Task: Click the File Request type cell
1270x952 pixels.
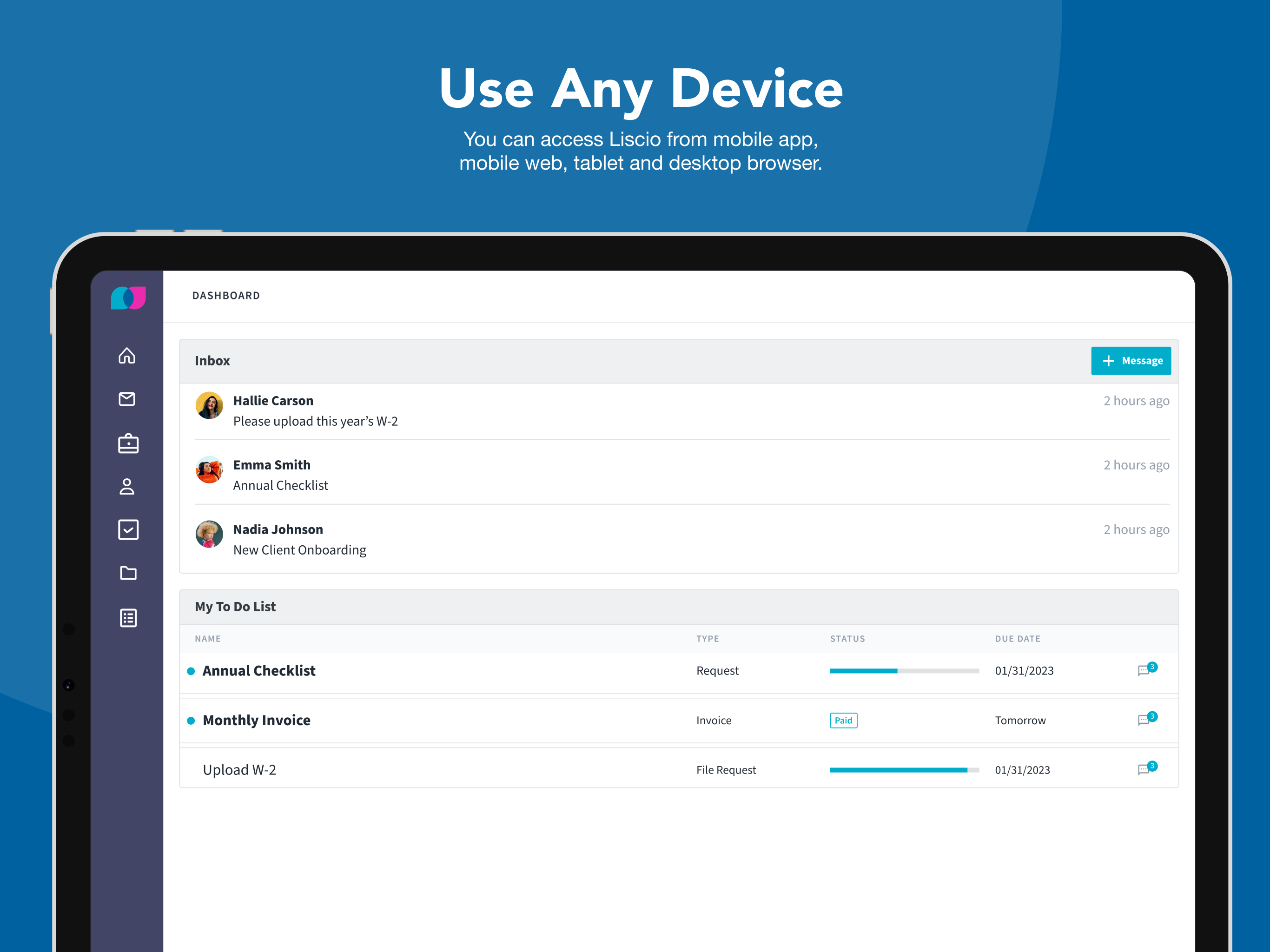Action: (726, 770)
